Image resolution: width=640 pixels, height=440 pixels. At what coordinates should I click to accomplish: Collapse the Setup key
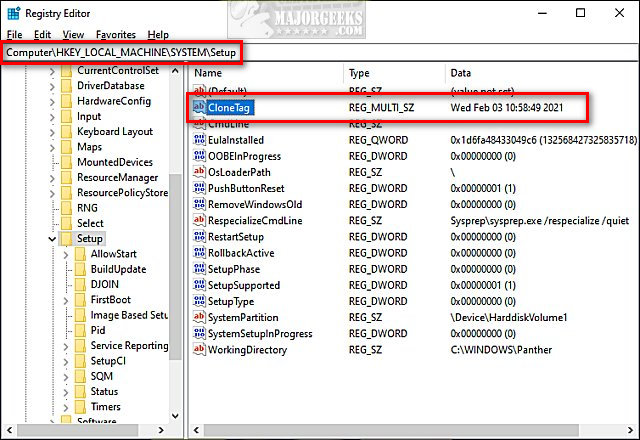pyautogui.click(x=52, y=239)
